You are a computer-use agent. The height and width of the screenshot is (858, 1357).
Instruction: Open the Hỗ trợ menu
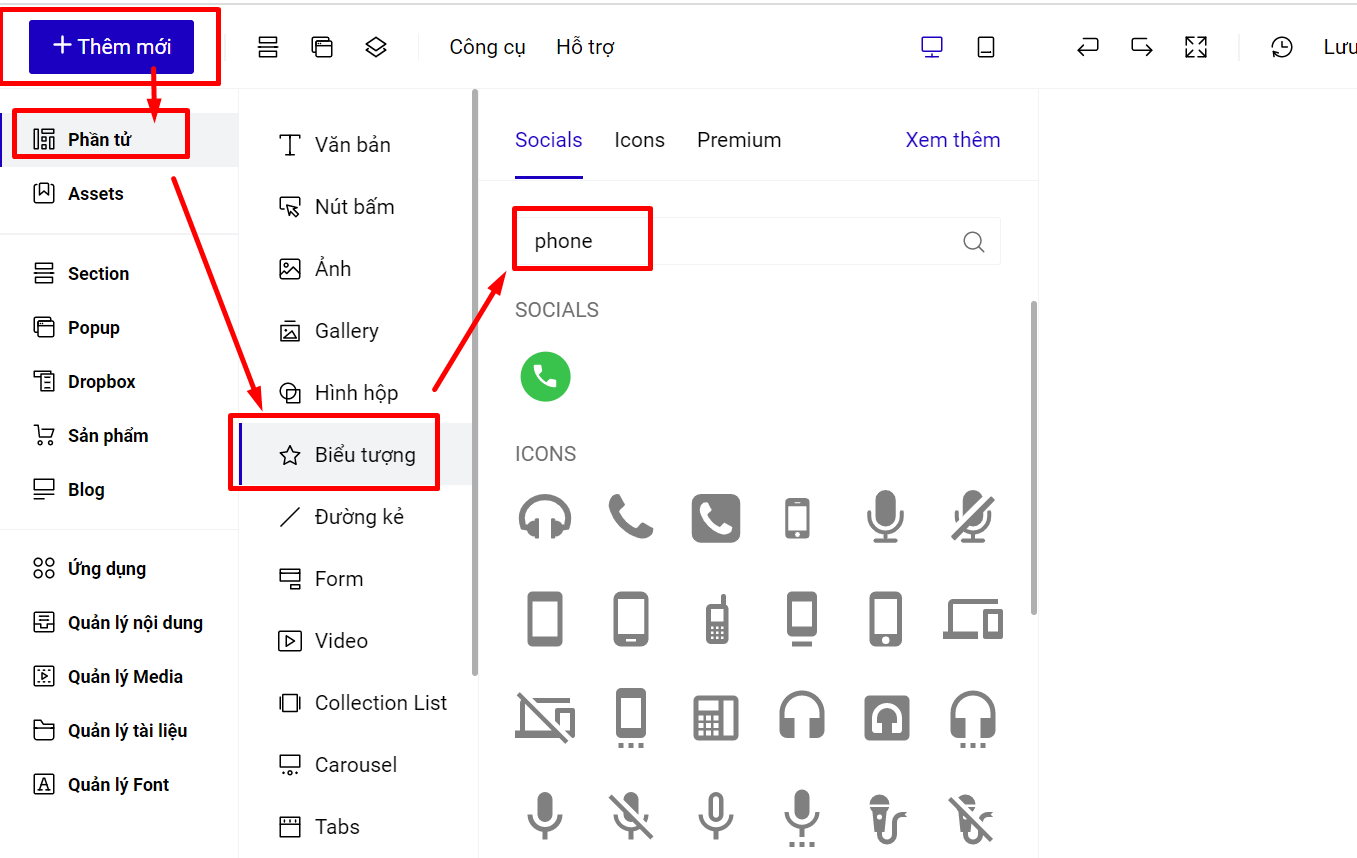coord(585,47)
